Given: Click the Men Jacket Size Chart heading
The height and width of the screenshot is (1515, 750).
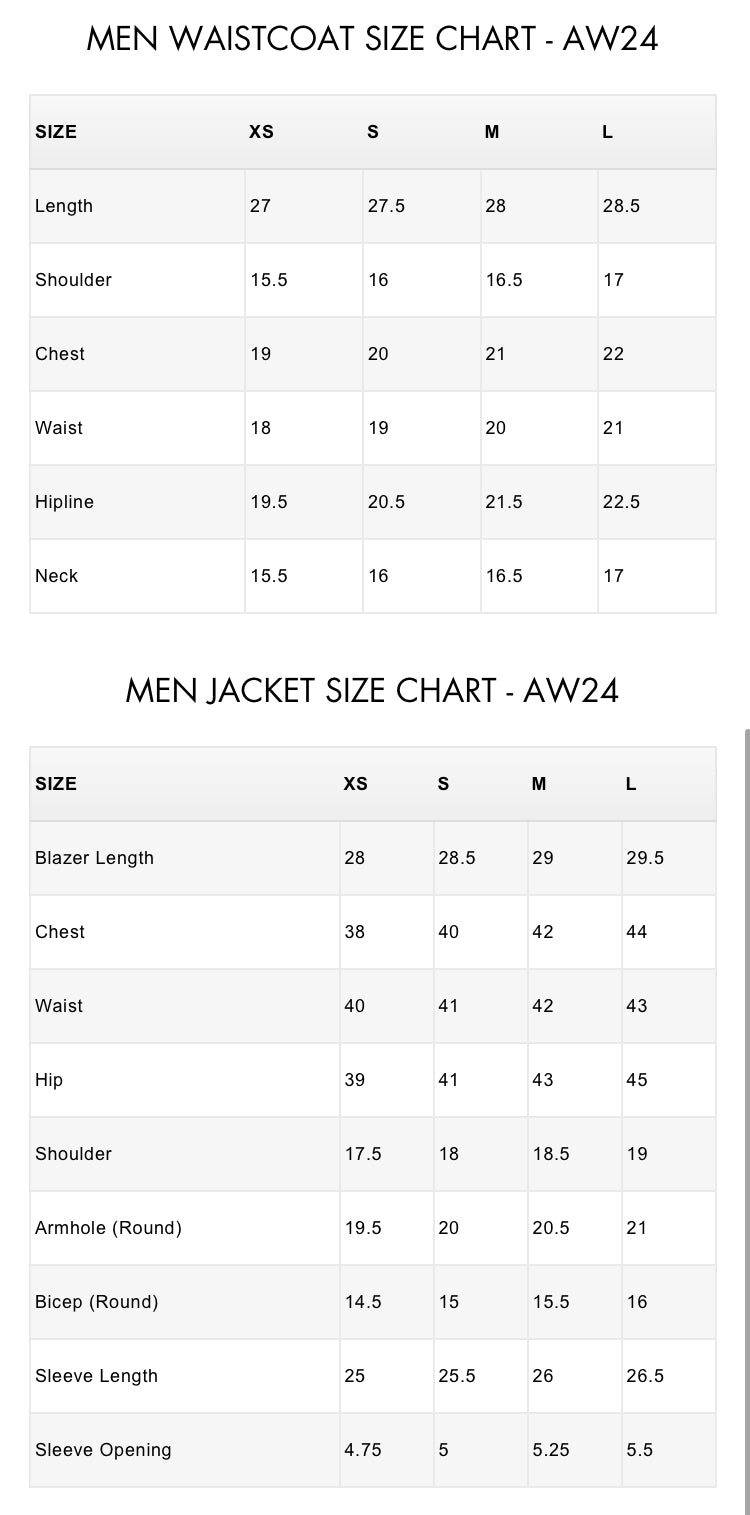Looking at the screenshot, I should coord(373,691).
